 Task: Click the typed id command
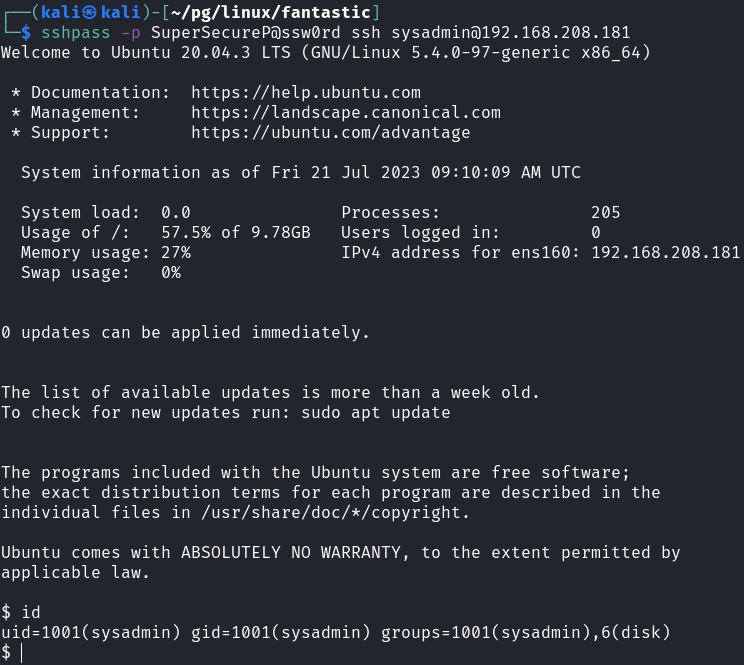[x=30, y=612]
